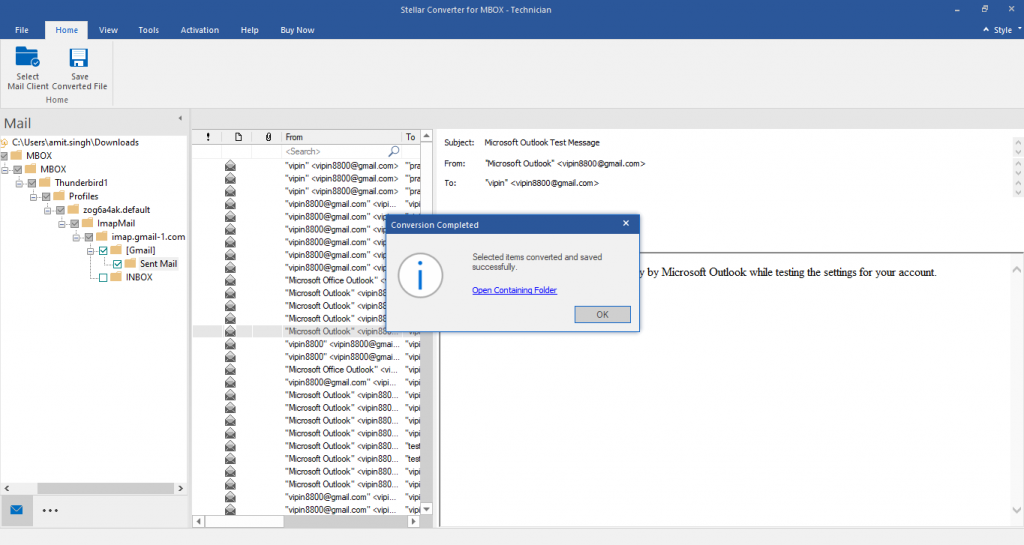Screen dimensions: 1024x545
Task: Open the Help tab
Action: (x=249, y=30)
